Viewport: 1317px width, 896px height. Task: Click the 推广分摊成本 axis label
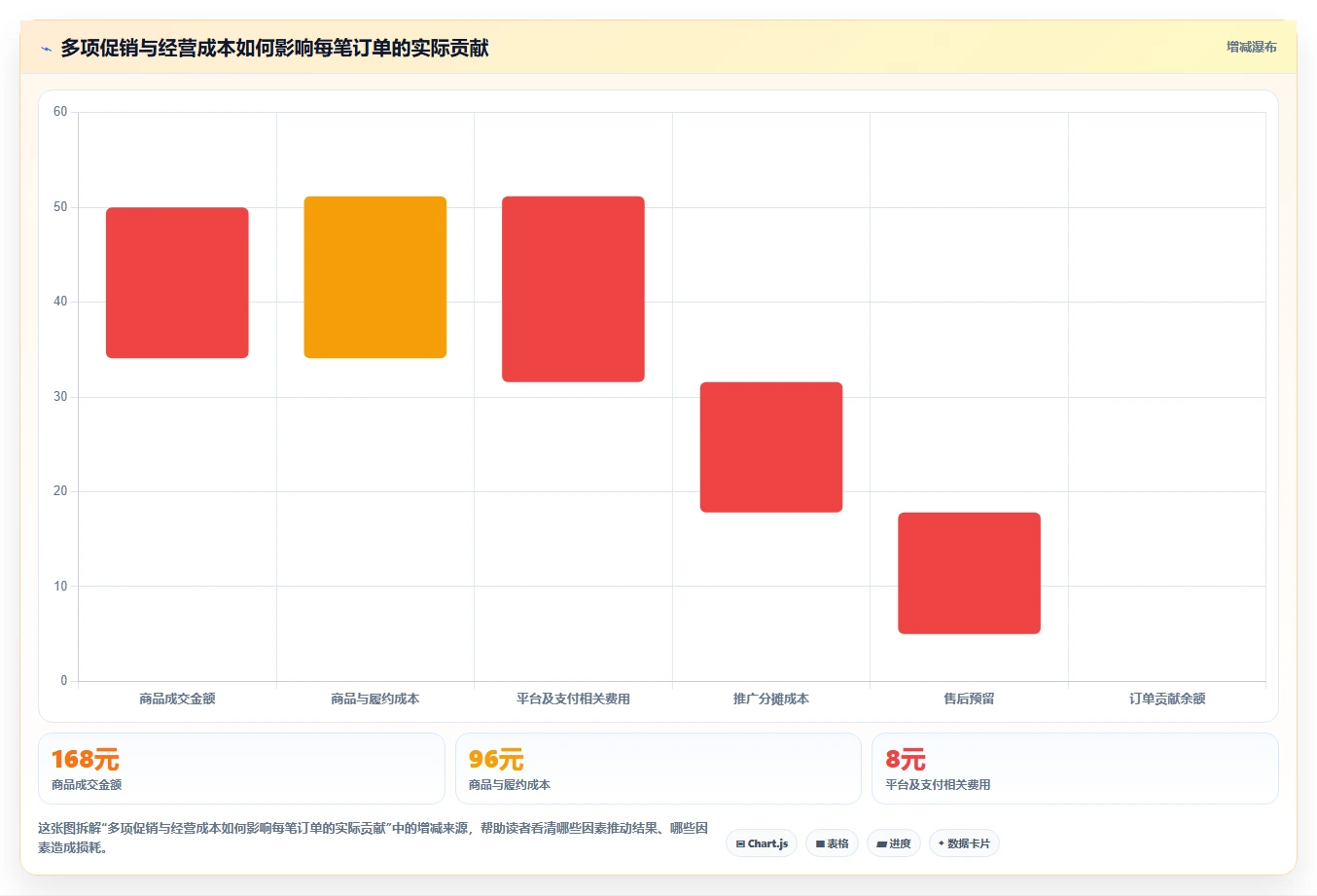coord(771,699)
